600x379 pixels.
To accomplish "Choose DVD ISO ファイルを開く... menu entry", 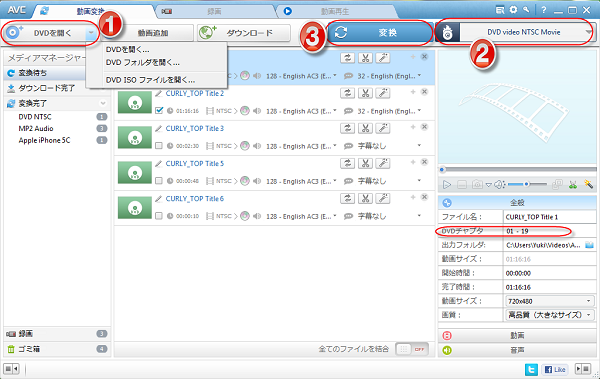I will [150, 80].
